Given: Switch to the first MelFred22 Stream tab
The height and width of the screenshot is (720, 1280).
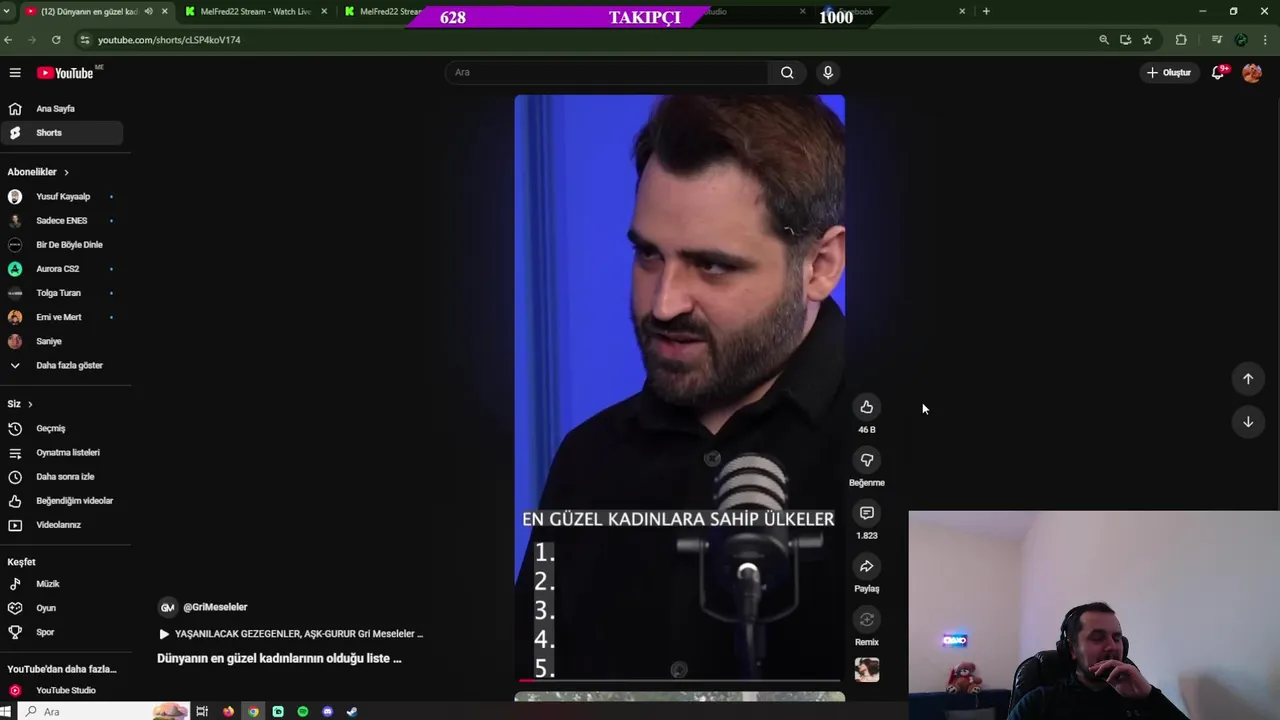Looking at the screenshot, I should tap(255, 12).
